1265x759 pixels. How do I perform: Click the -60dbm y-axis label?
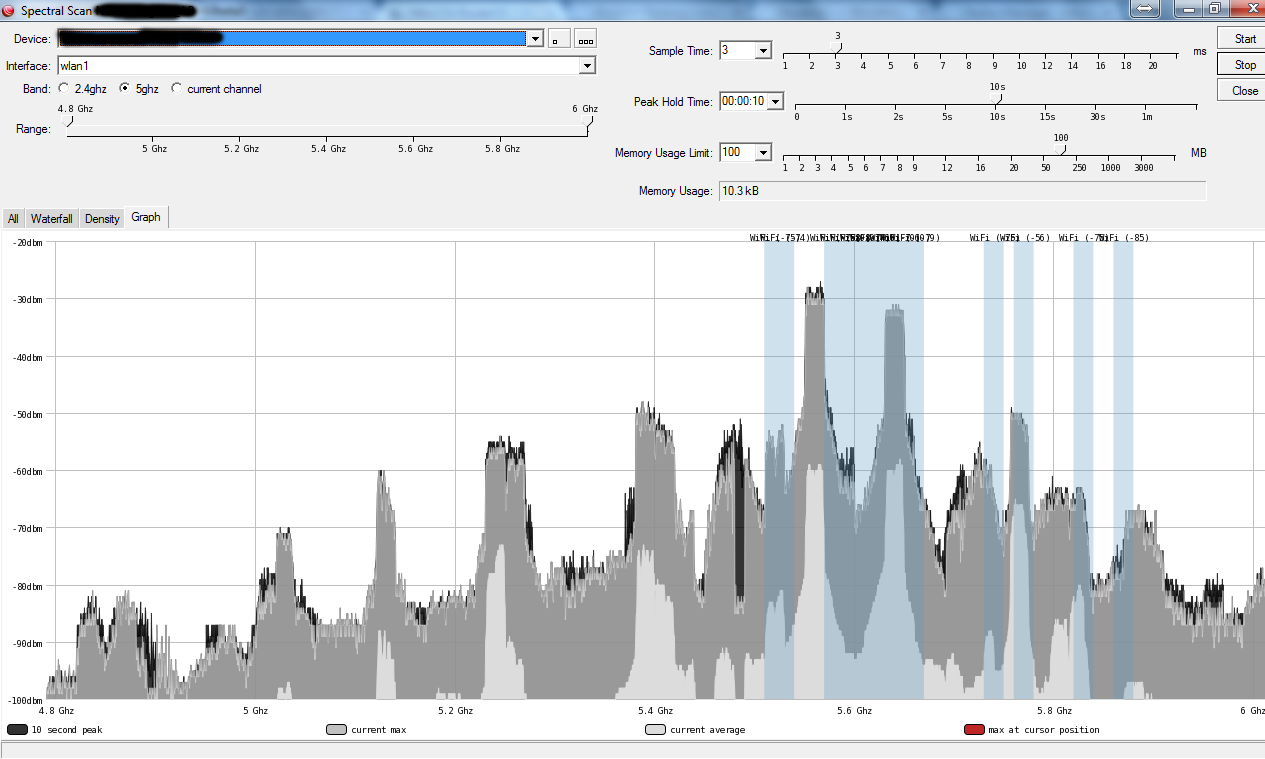[x=28, y=471]
